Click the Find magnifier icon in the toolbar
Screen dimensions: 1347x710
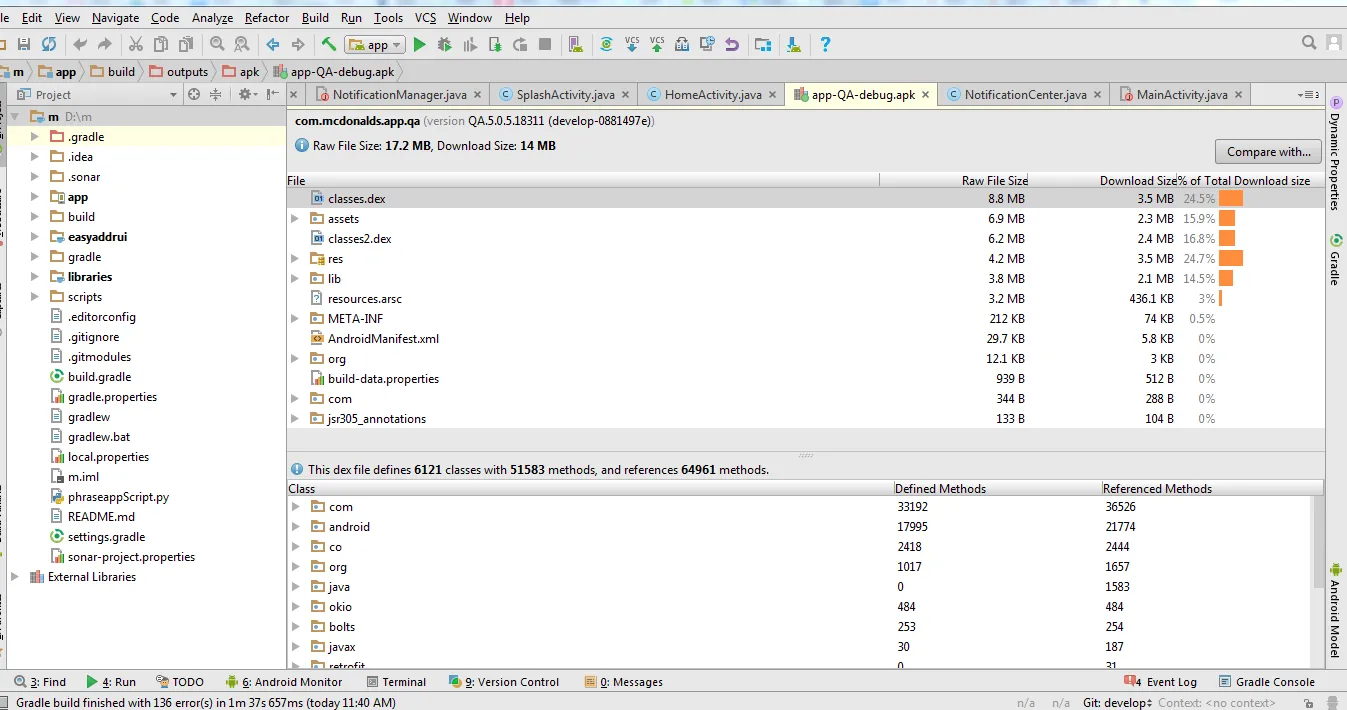coord(217,44)
